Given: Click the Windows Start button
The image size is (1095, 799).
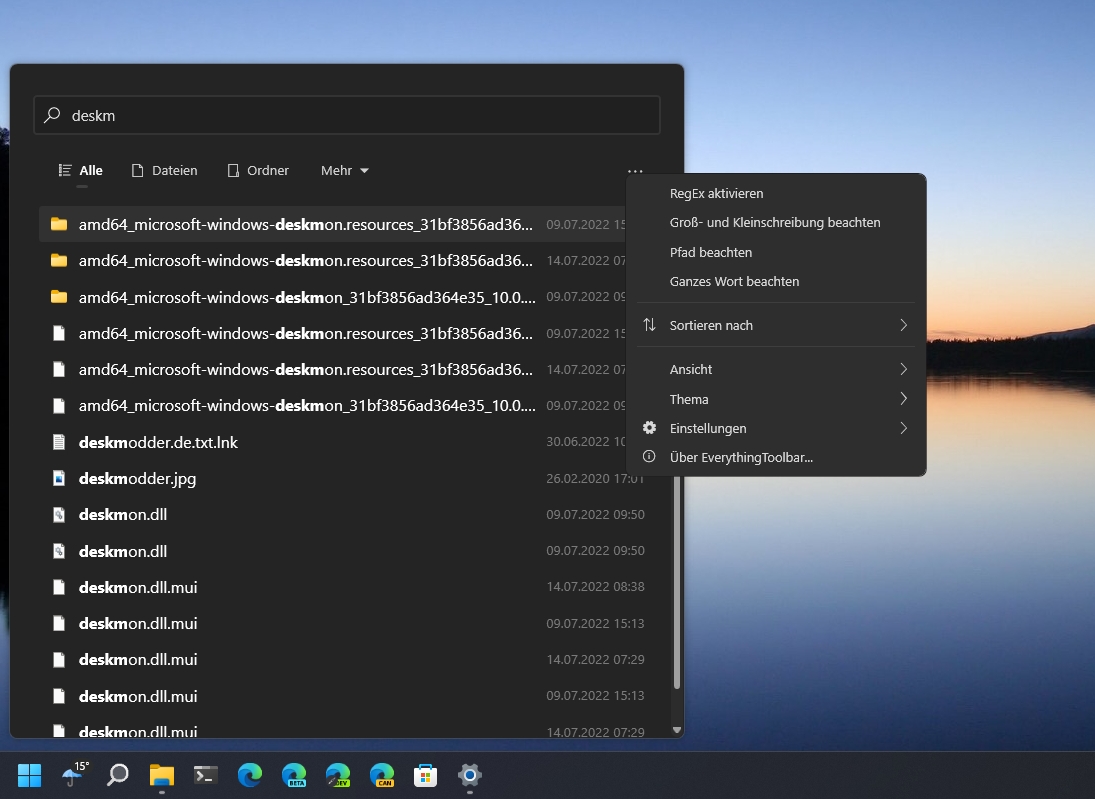Looking at the screenshot, I should pyautogui.click(x=29, y=775).
